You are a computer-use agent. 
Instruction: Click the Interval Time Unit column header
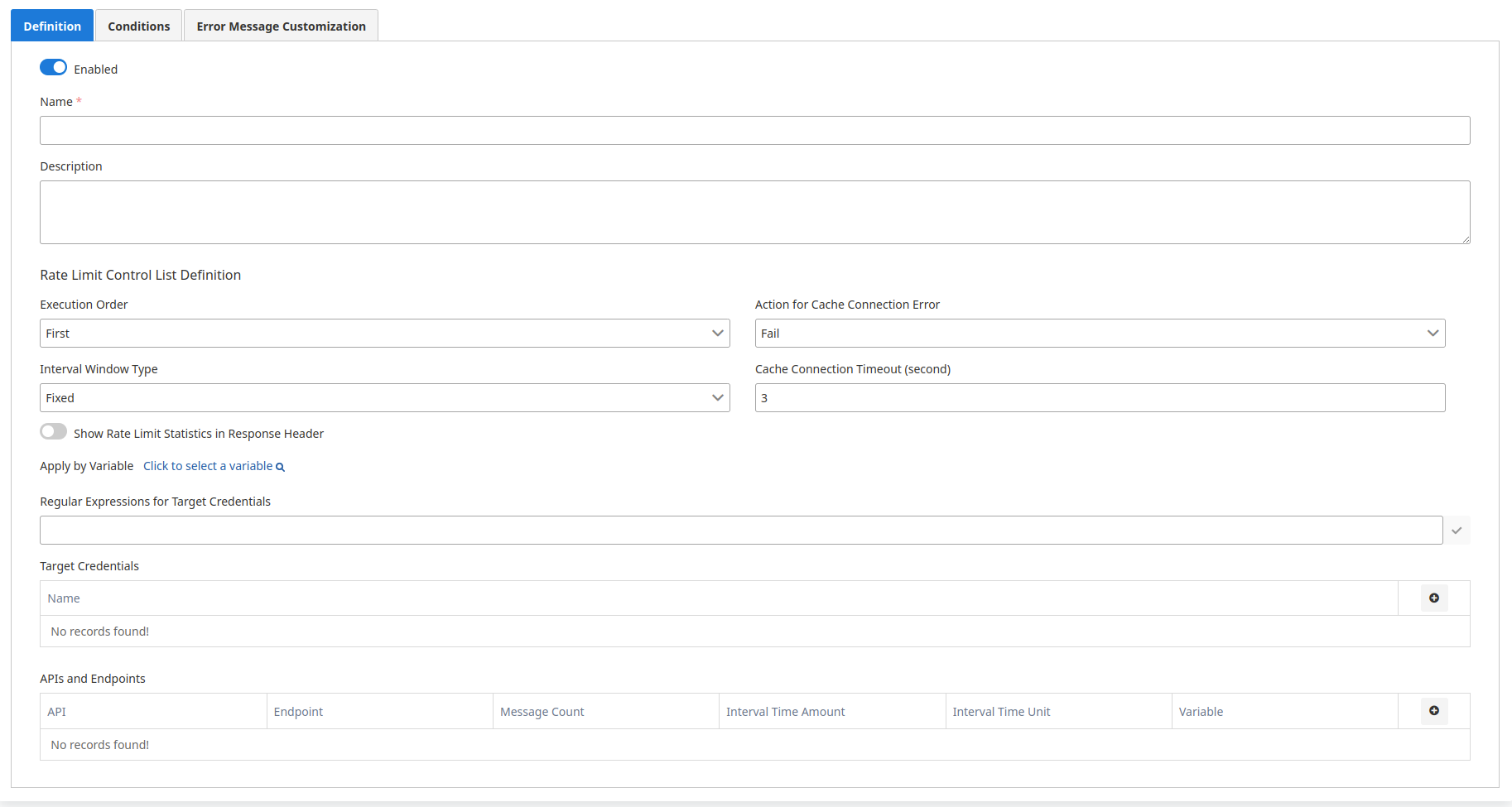(1001, 712)
